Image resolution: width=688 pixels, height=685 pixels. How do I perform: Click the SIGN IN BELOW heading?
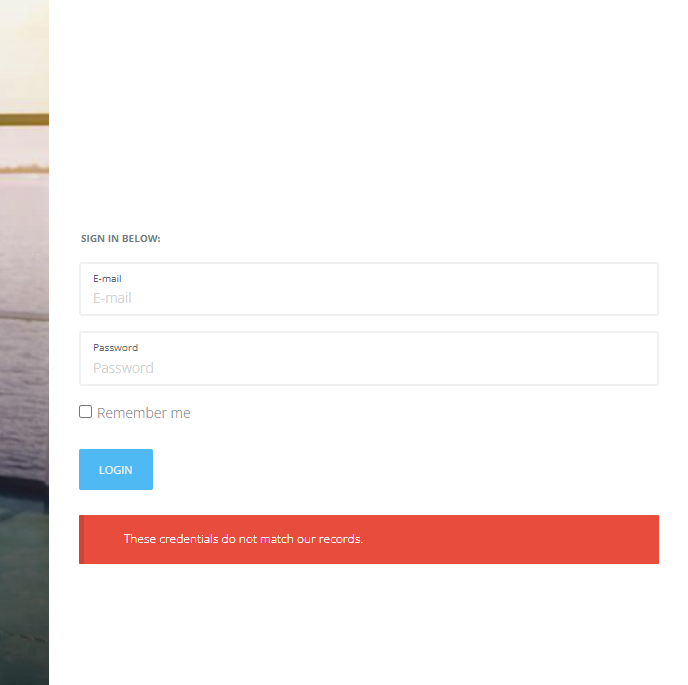tap(121, 238)
